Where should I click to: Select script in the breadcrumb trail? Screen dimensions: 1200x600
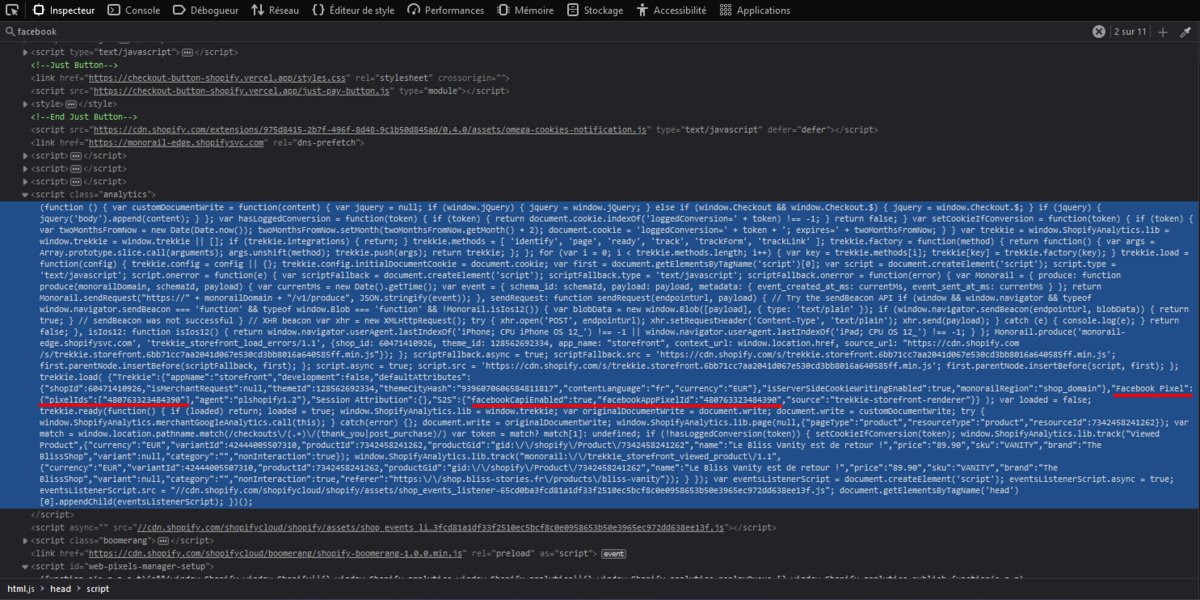coord(98,589)
